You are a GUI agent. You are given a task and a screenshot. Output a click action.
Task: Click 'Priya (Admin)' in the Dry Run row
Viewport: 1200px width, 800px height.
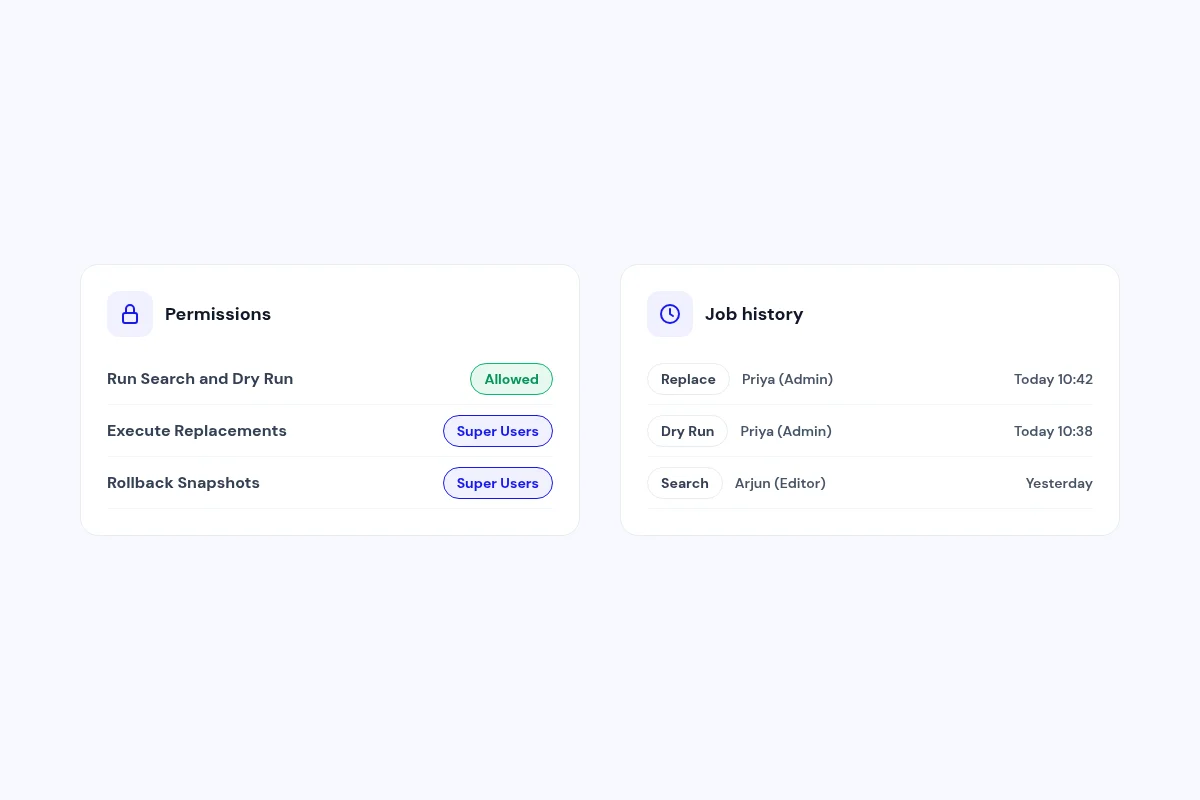786,431
